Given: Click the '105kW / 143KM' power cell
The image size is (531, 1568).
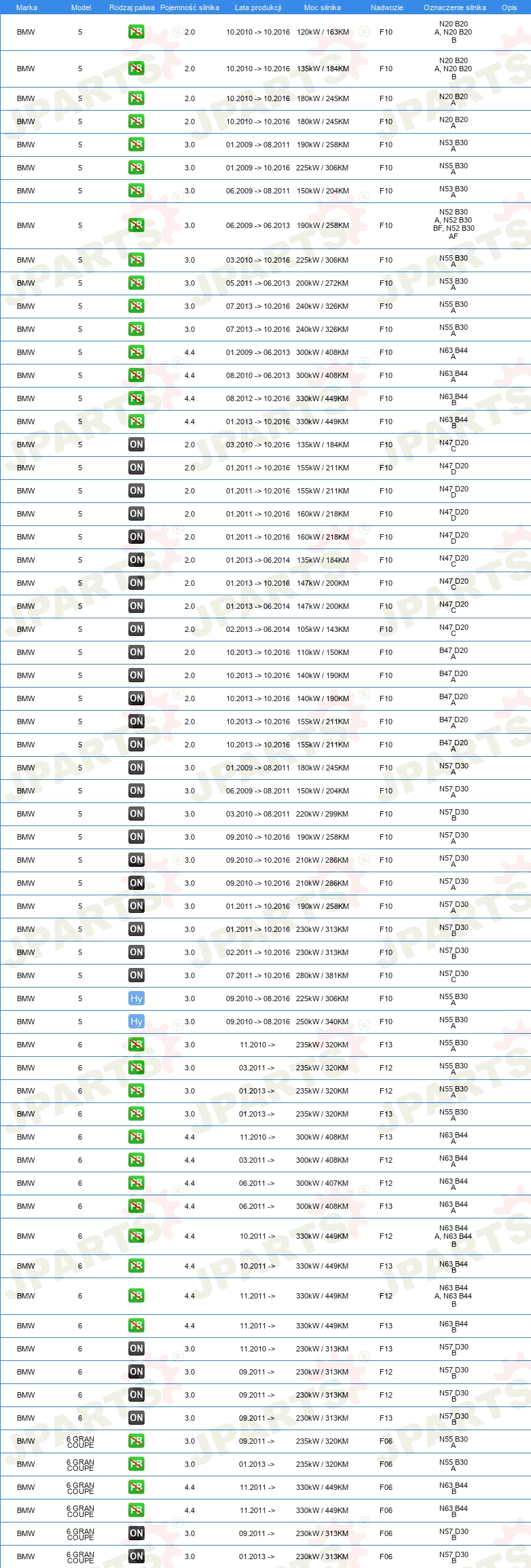Looking at the screenshot, I should tap(323, 629).
